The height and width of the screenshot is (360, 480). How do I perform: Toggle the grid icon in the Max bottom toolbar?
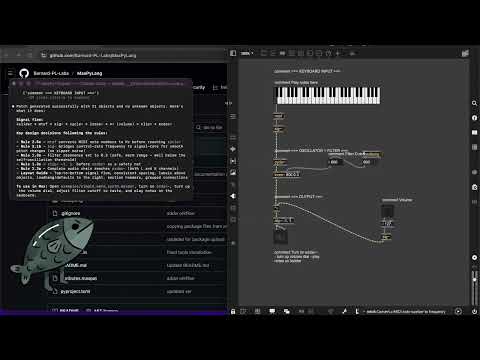click(257, 311)
